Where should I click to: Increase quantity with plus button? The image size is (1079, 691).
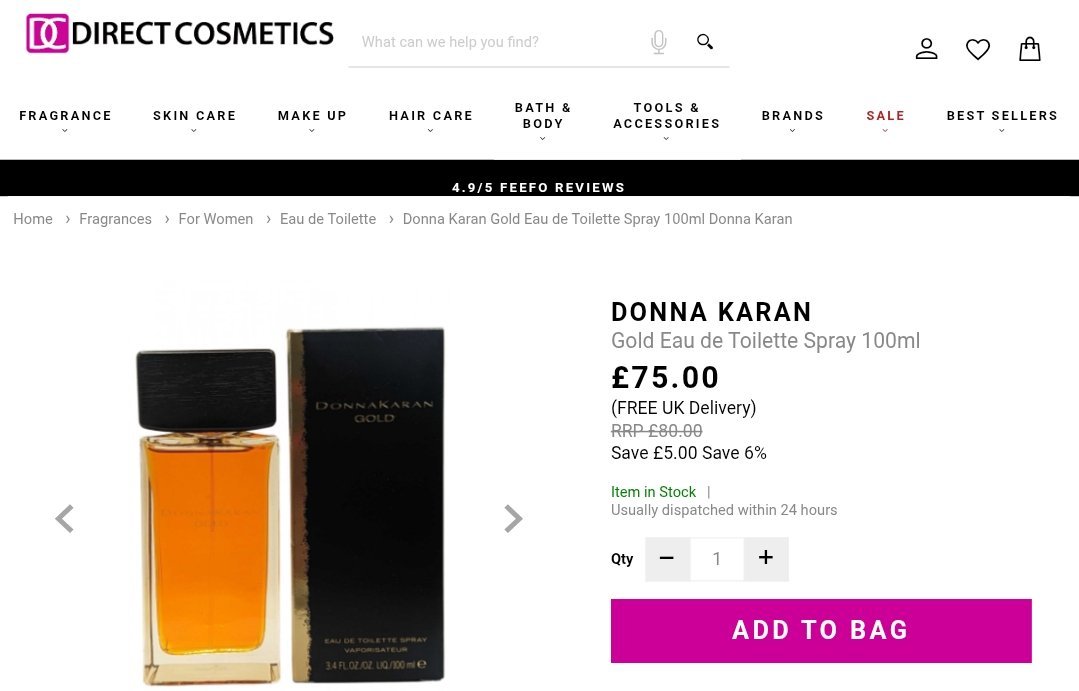[x=766, y=559]
